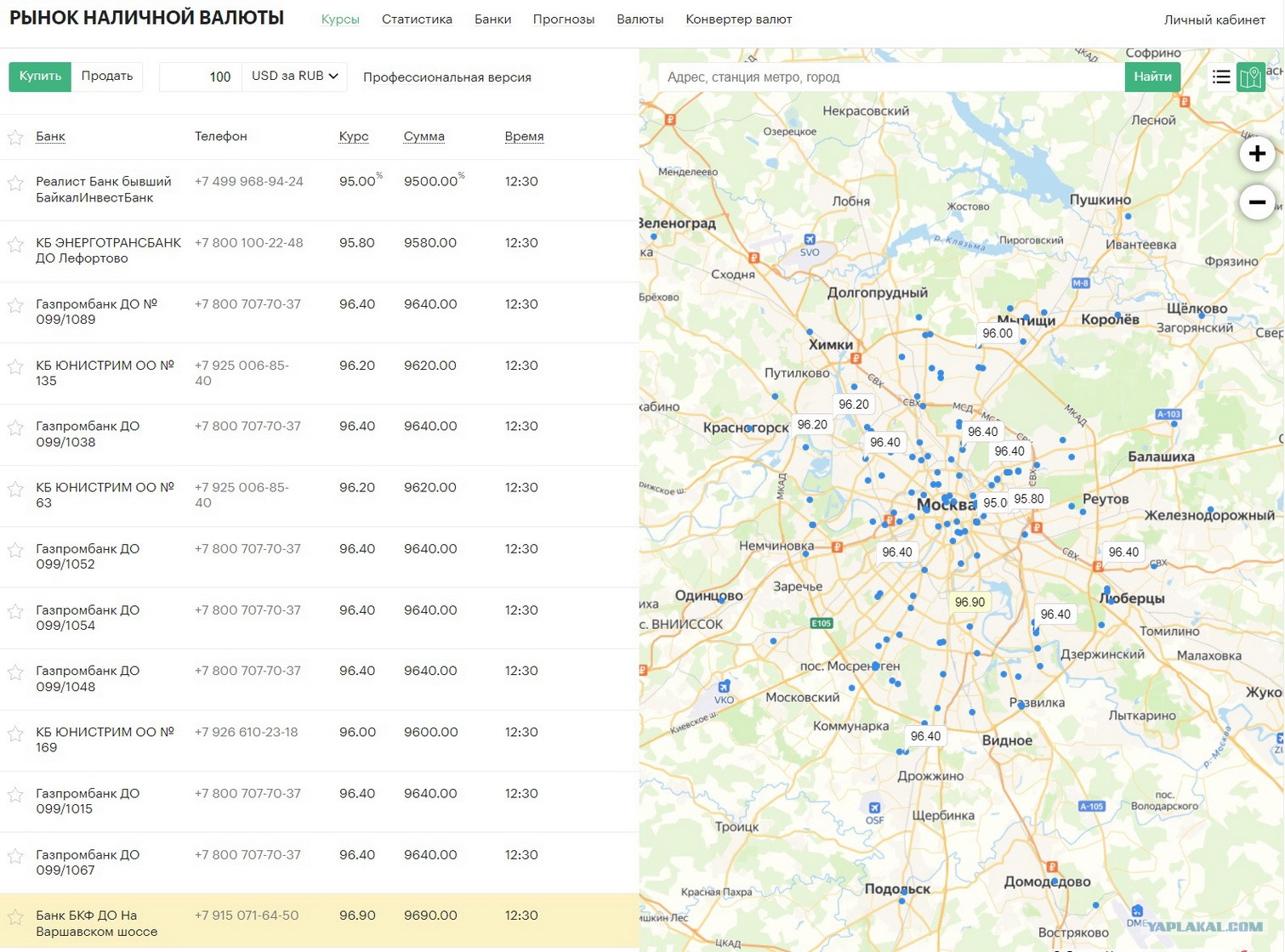Click 95.80 rate label on map
Screen dimensions: 1285x952
click(1029, 499)
